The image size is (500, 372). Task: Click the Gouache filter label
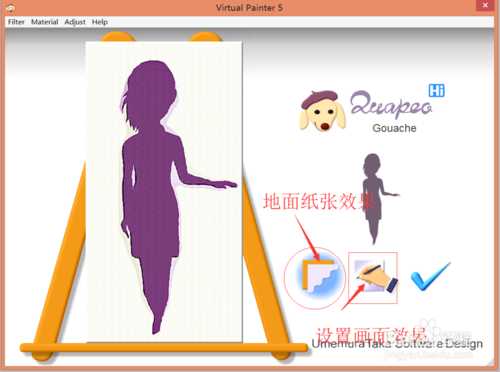click(x=394, y=128)
